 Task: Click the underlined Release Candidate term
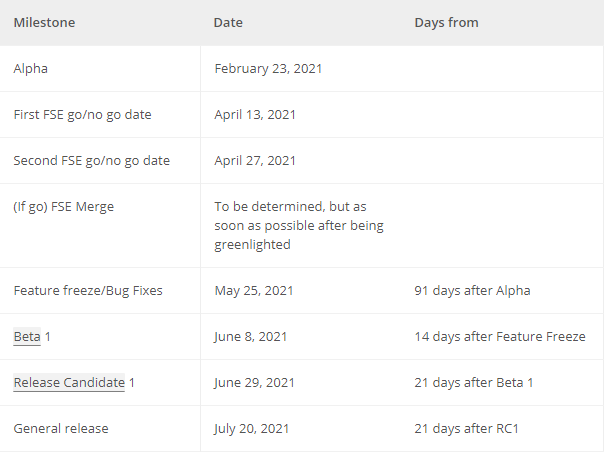[x=69, y=383]
